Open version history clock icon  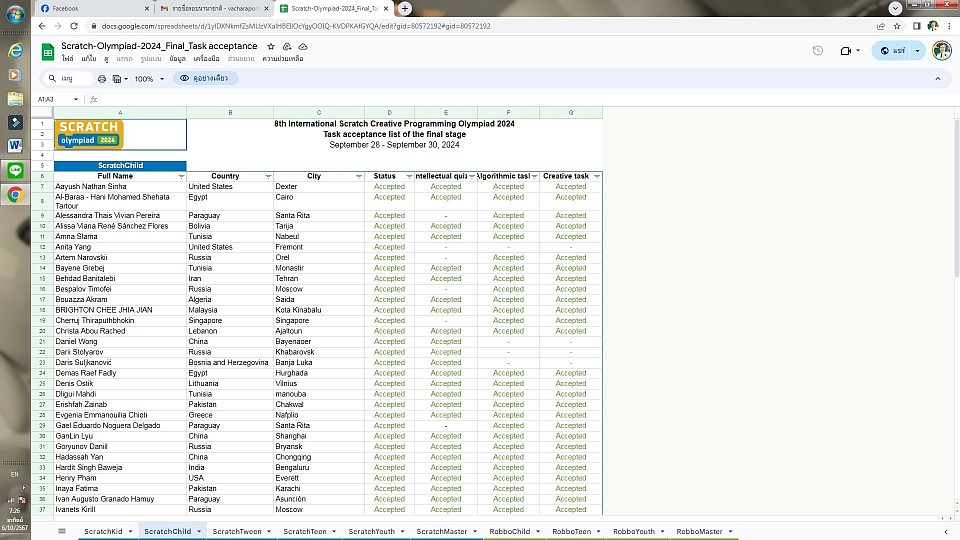[x=817, y=51]
